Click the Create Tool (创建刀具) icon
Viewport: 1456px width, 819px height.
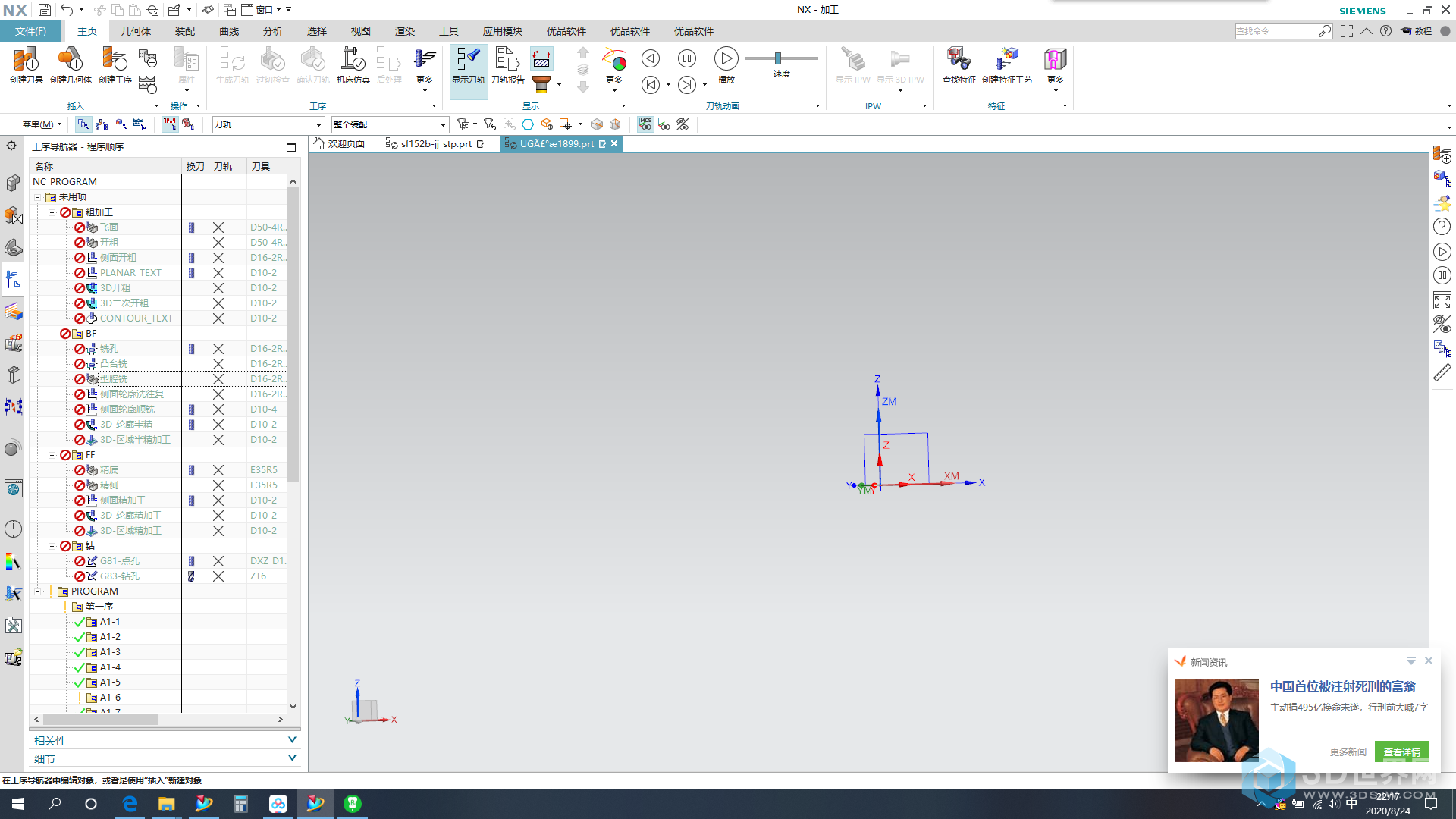[26, 65]
